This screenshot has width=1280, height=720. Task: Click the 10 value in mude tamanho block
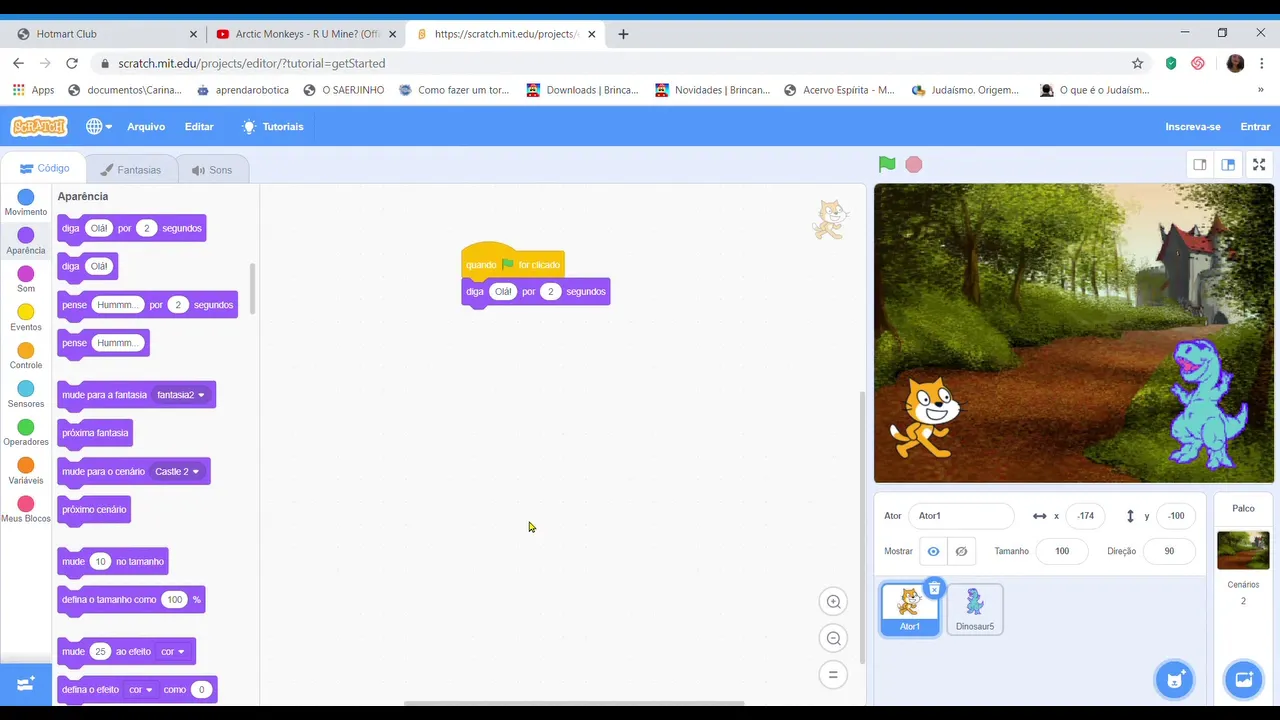point(100,562)
